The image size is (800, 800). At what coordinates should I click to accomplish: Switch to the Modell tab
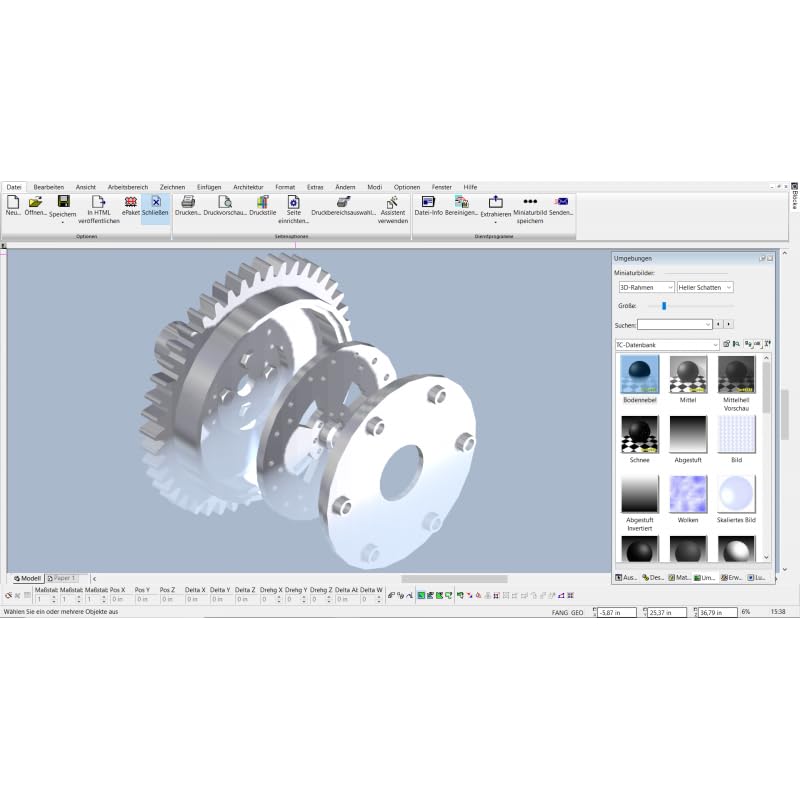click(x=28, y=578)
